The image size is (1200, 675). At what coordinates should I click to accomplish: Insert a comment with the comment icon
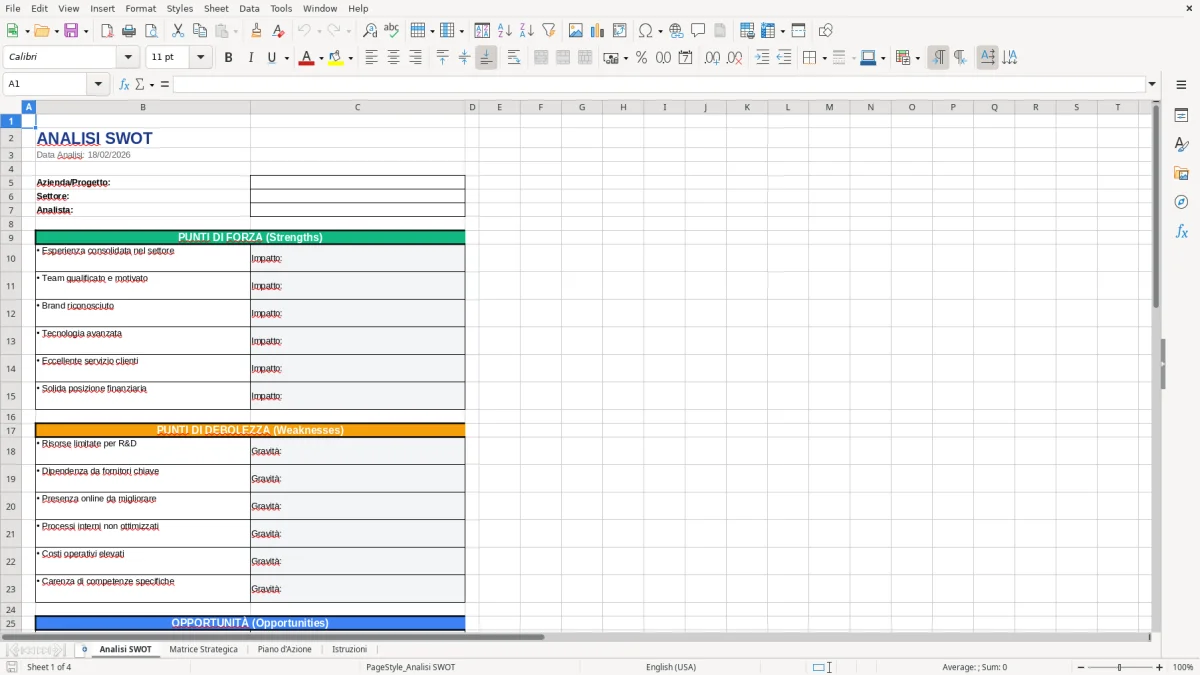tap(699, 30)
